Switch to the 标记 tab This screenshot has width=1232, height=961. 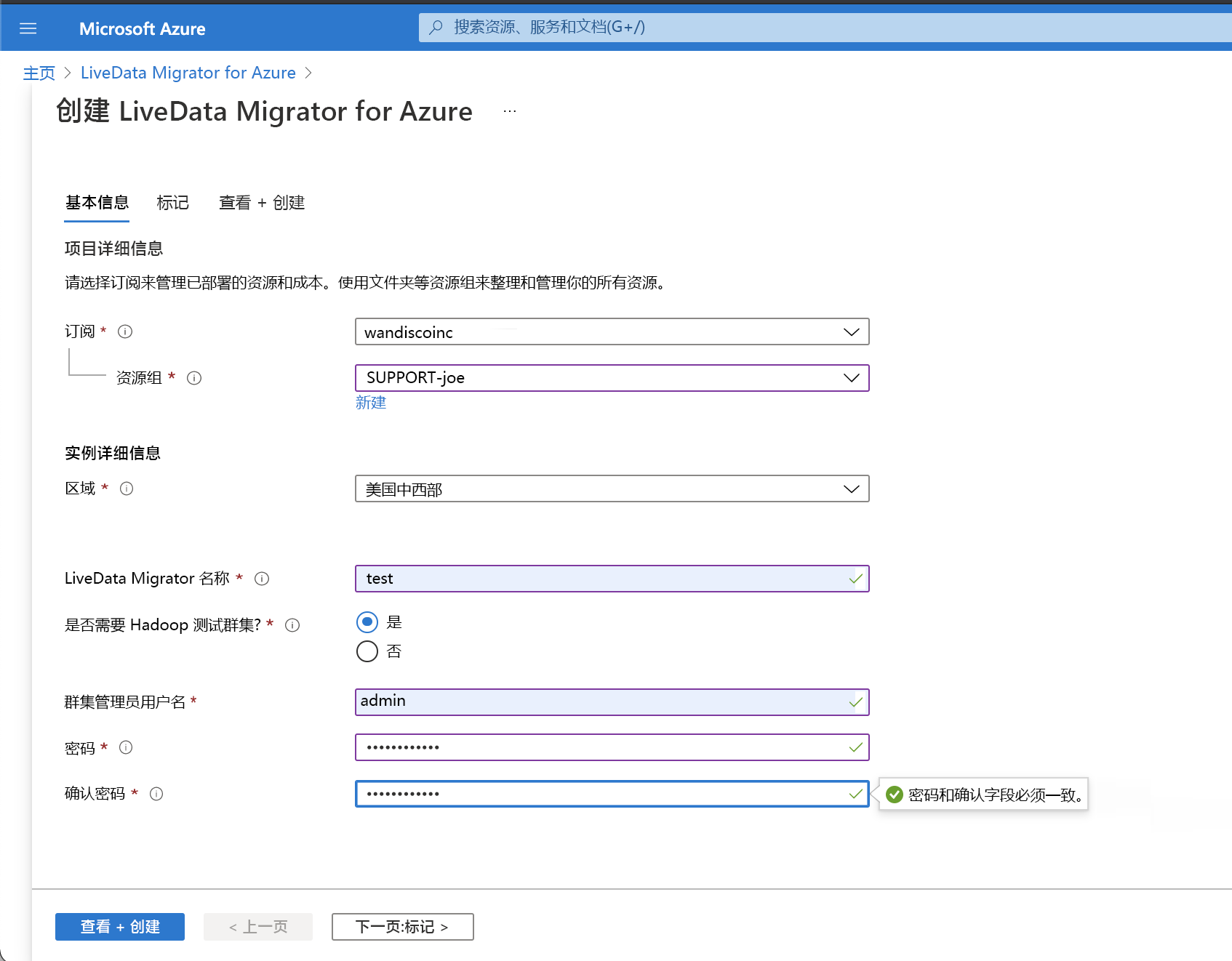[172, 203]
